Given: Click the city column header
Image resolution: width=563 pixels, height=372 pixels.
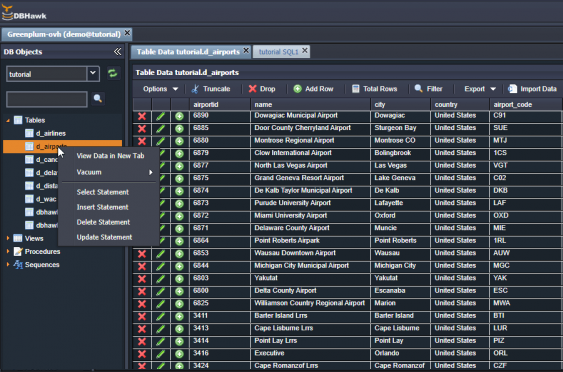Looking at the screenshot, I should tap(401, 104).
